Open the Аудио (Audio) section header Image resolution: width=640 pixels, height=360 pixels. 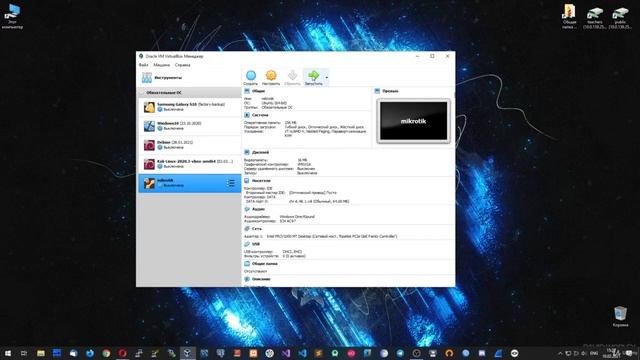point(258,209)
